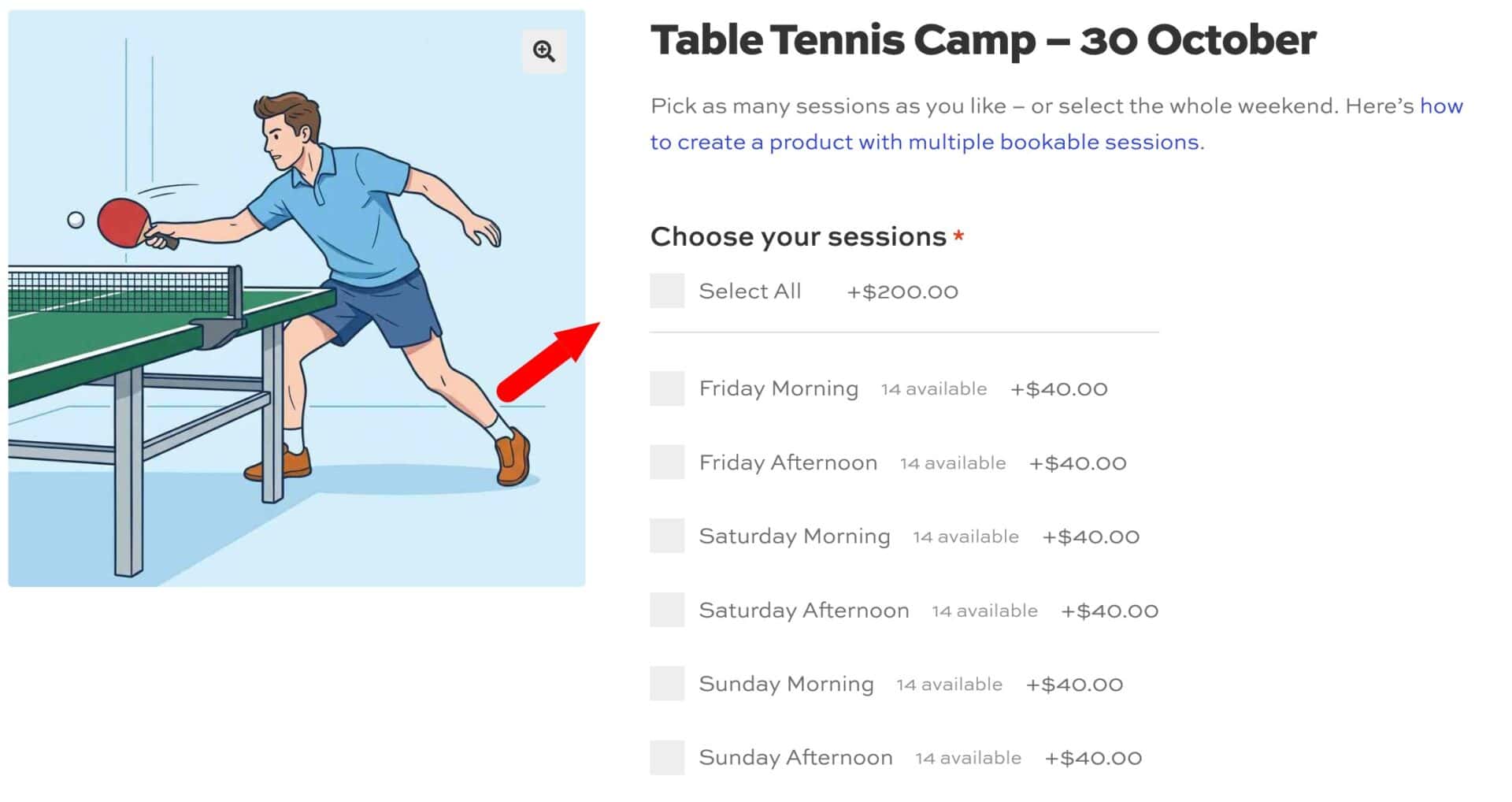The image size is (1512, 802).
Task: Open the image zoom magnifier icon
Action: pos(544,51)
